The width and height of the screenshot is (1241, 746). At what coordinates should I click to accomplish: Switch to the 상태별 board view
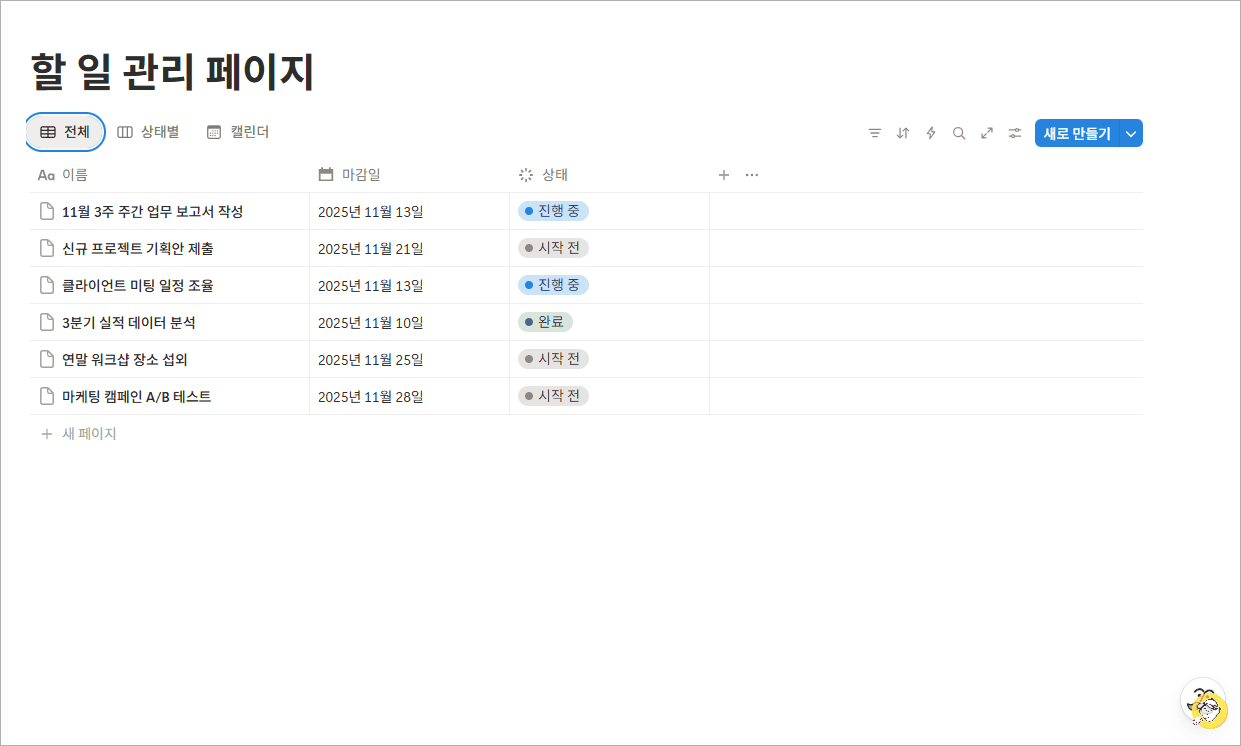click(148, 131)
